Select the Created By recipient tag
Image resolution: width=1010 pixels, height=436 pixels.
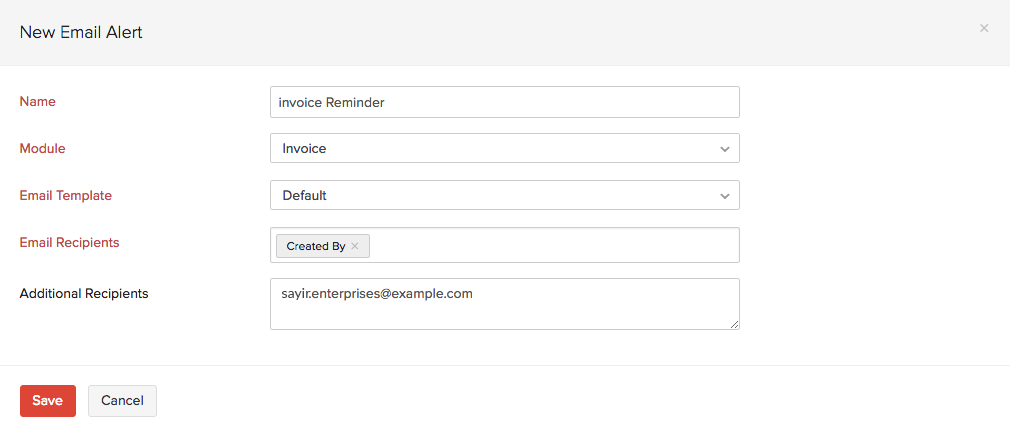click(315, 246)
